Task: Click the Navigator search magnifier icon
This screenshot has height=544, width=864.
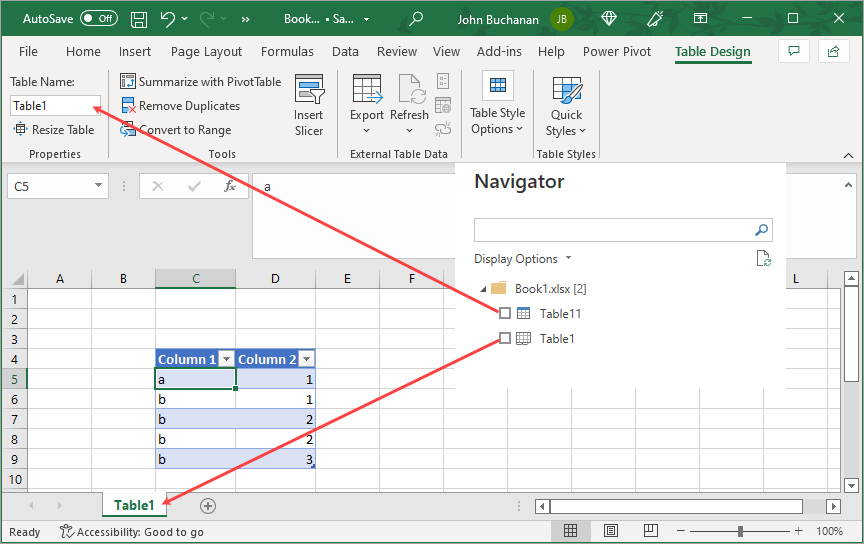Action: (x=761, y=230)
